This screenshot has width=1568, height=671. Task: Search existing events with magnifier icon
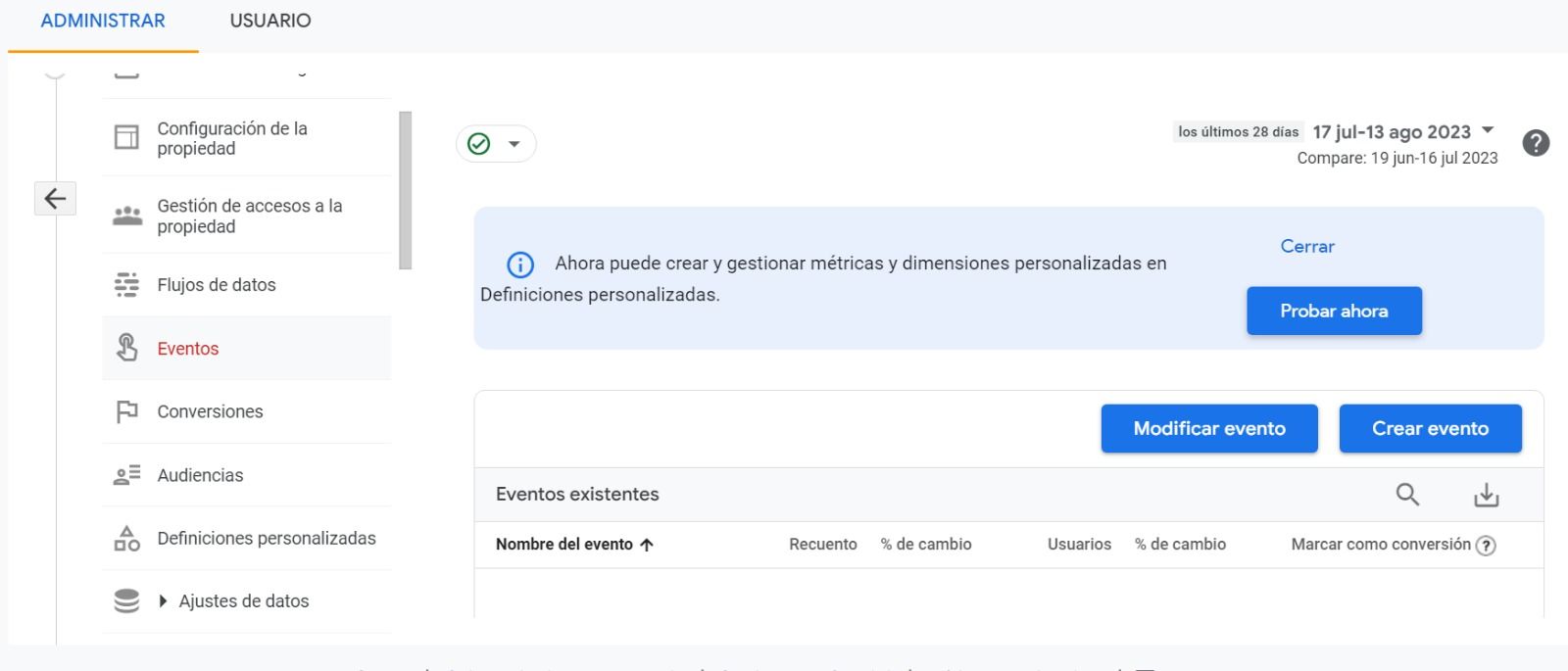[x=1407, y=495]
